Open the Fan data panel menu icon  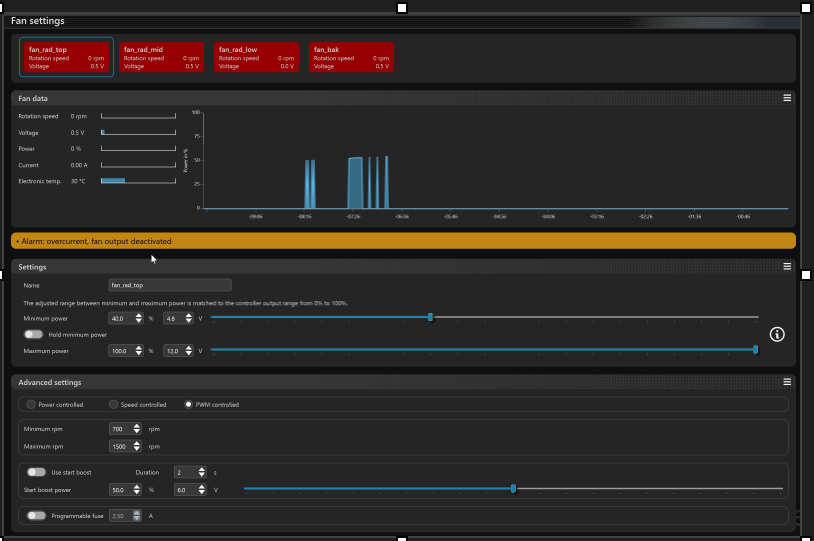coord(787,98)
